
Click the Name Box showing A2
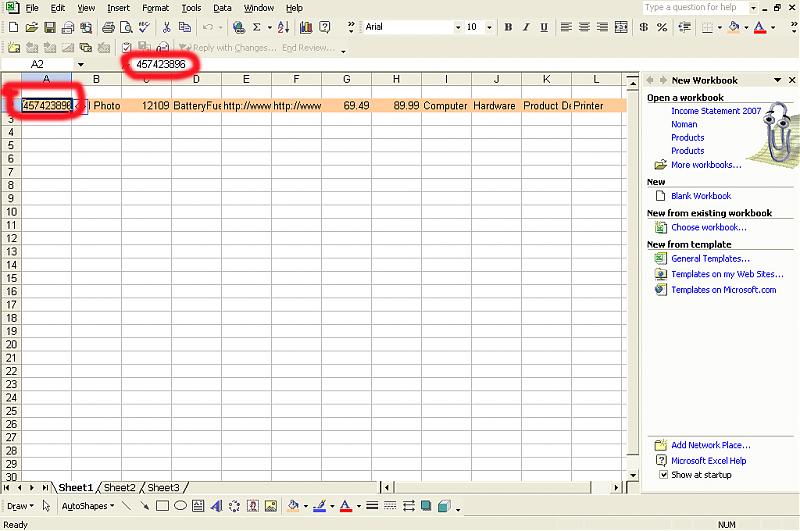point(38,64)
